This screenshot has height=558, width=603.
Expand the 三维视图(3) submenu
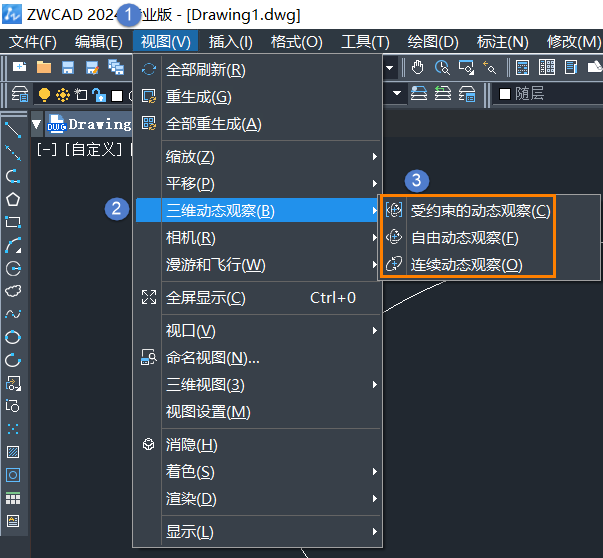(x=258, y=385)
